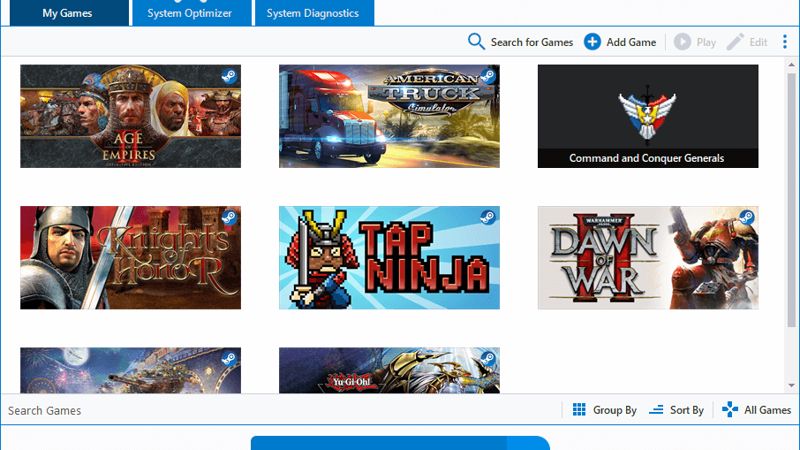
Task: Select the Tap Ninja game tile
Action: (389, 258)
